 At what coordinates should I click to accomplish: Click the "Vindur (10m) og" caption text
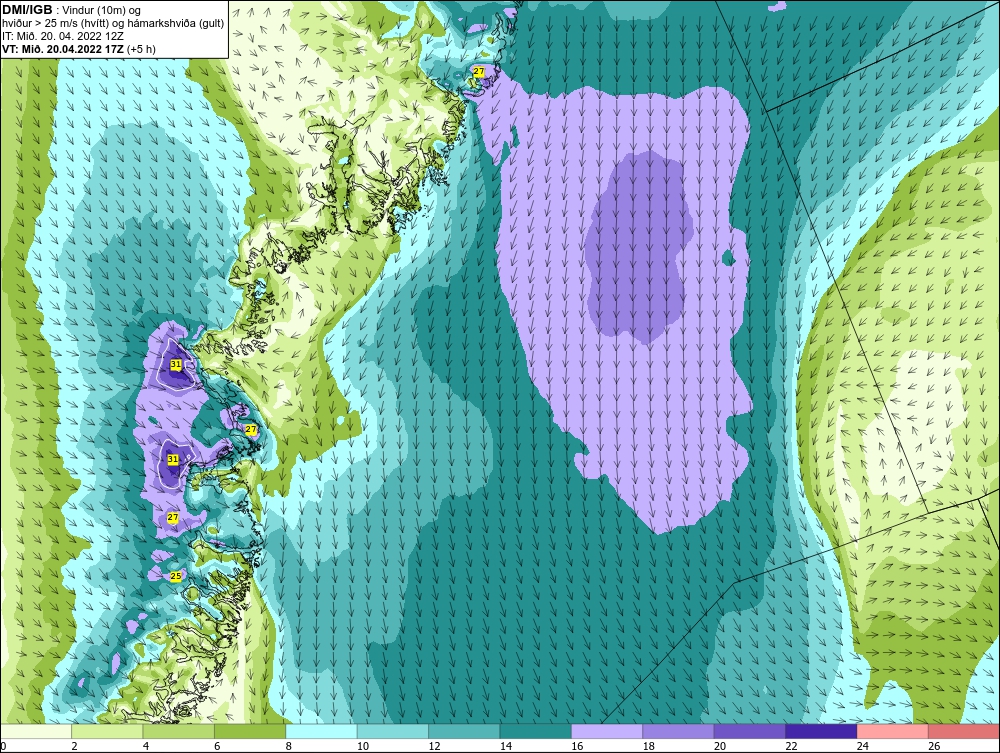click(103, 10)
